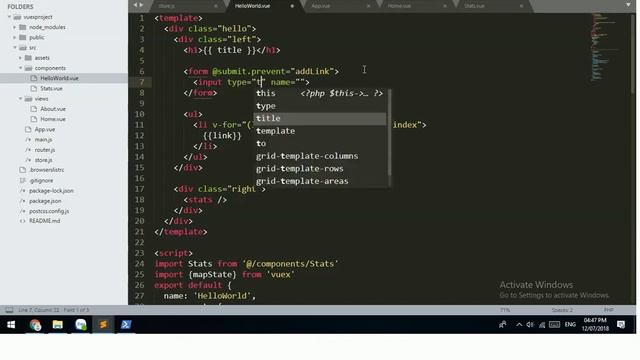Toggle side bar via status bar icon
Viewport: 640px width, 360px height.
coord(9,310)
